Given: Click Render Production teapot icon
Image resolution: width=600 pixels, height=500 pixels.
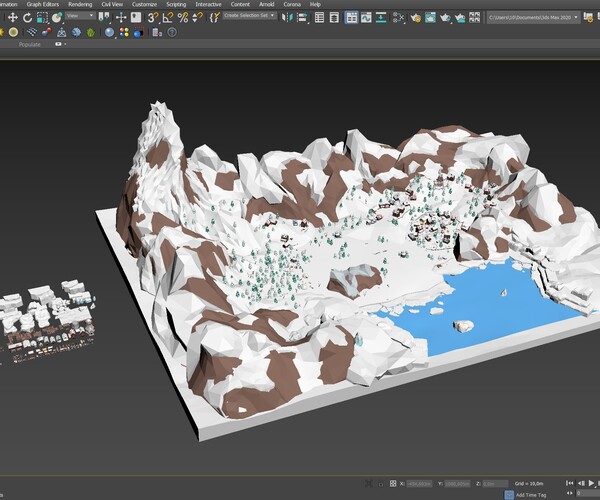Looking at the screenshot, I should pyautogui.click(x=445, y=18).
